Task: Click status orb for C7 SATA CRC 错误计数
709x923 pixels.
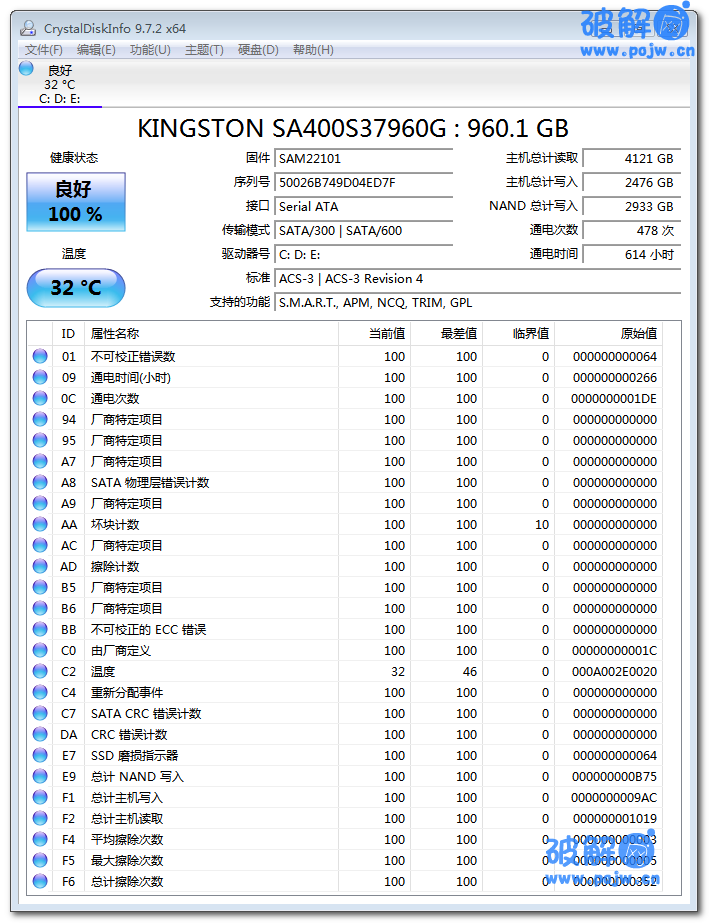Action: tap(40, 713)
